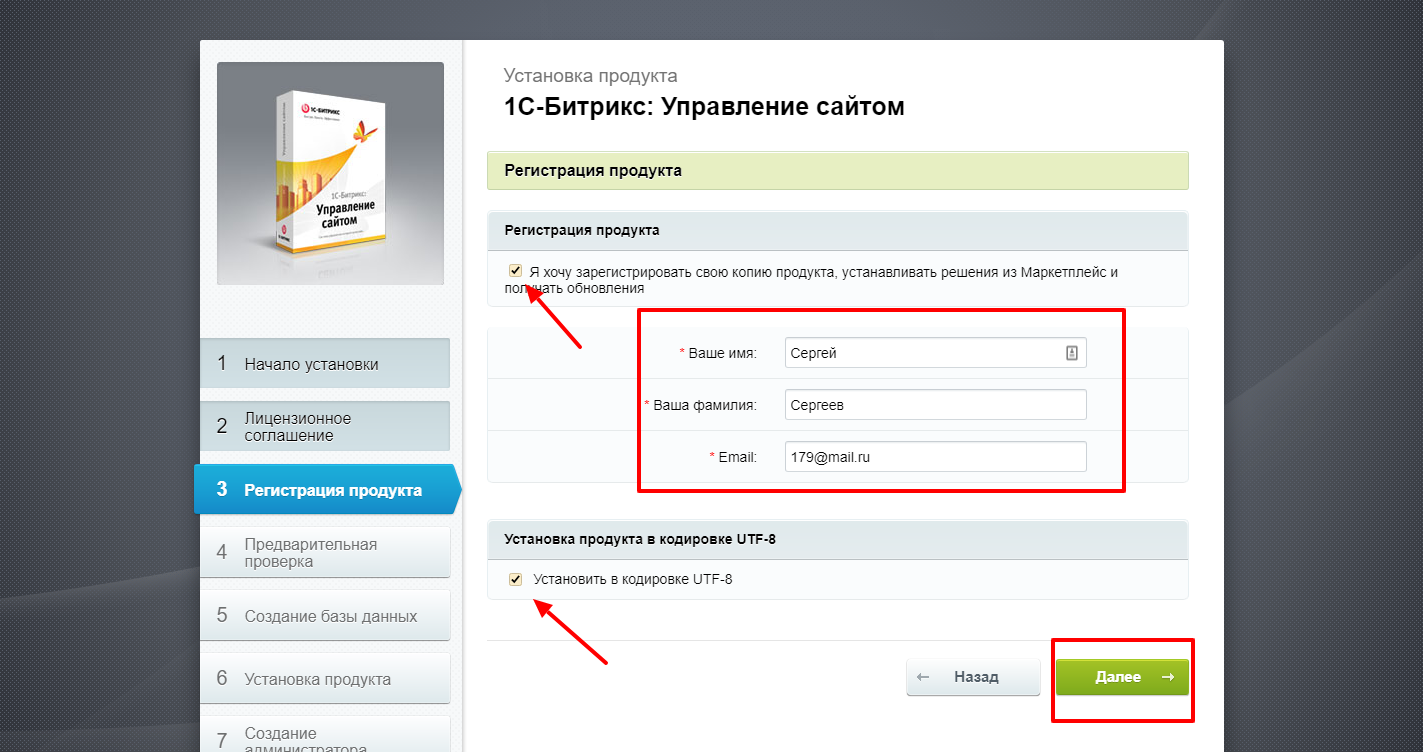Go to step 2 Лицензионное соглашение

click(325, 427)
